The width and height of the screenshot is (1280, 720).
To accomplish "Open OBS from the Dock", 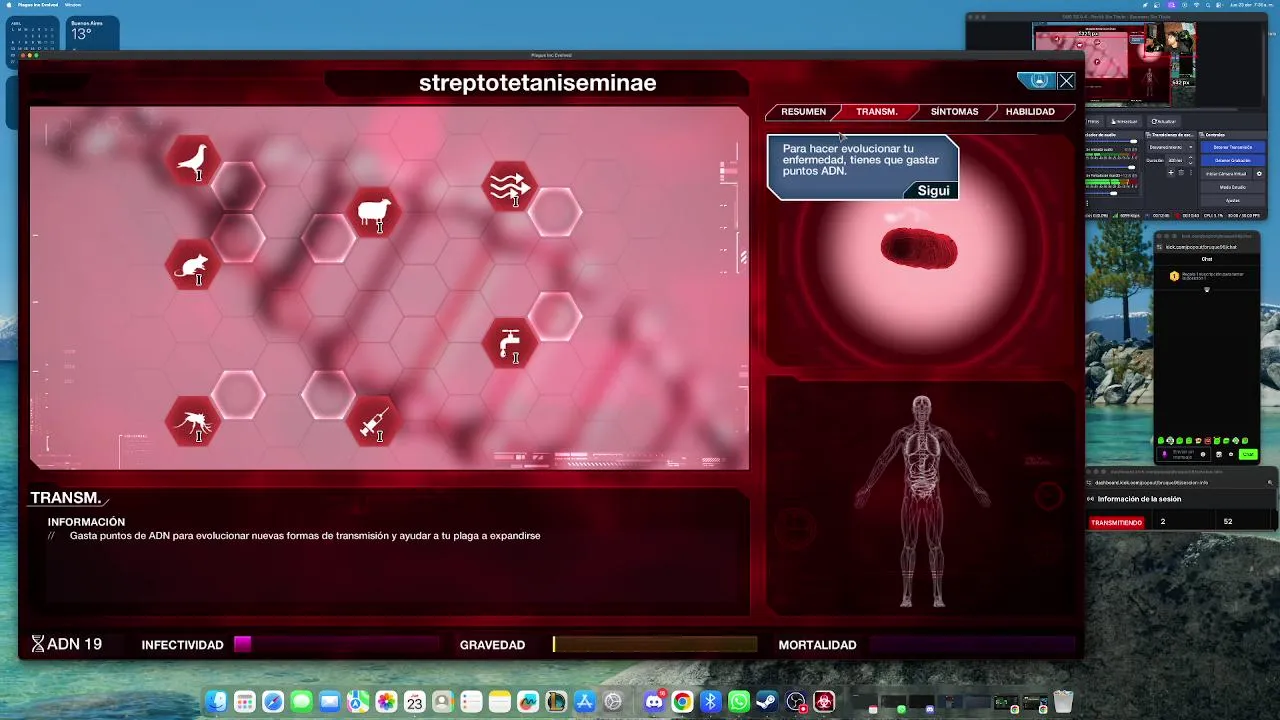I will (795, 702).
